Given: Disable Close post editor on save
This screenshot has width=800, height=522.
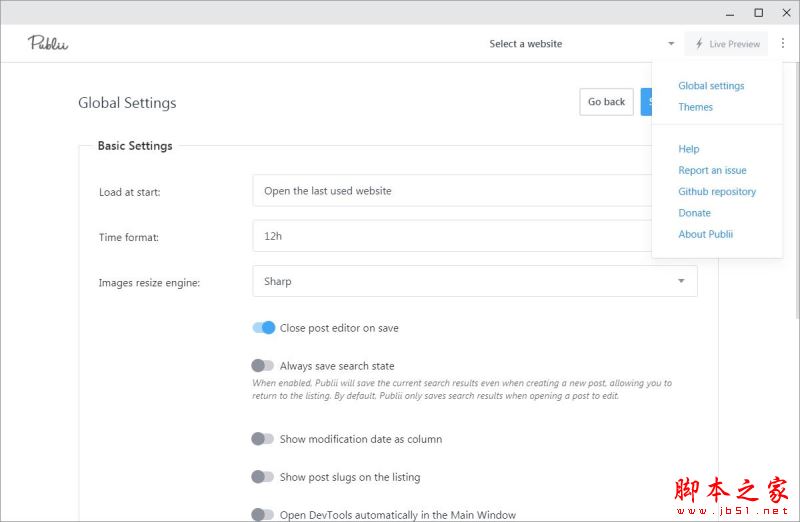Looking at the screenshot, I should click(263, 328).
